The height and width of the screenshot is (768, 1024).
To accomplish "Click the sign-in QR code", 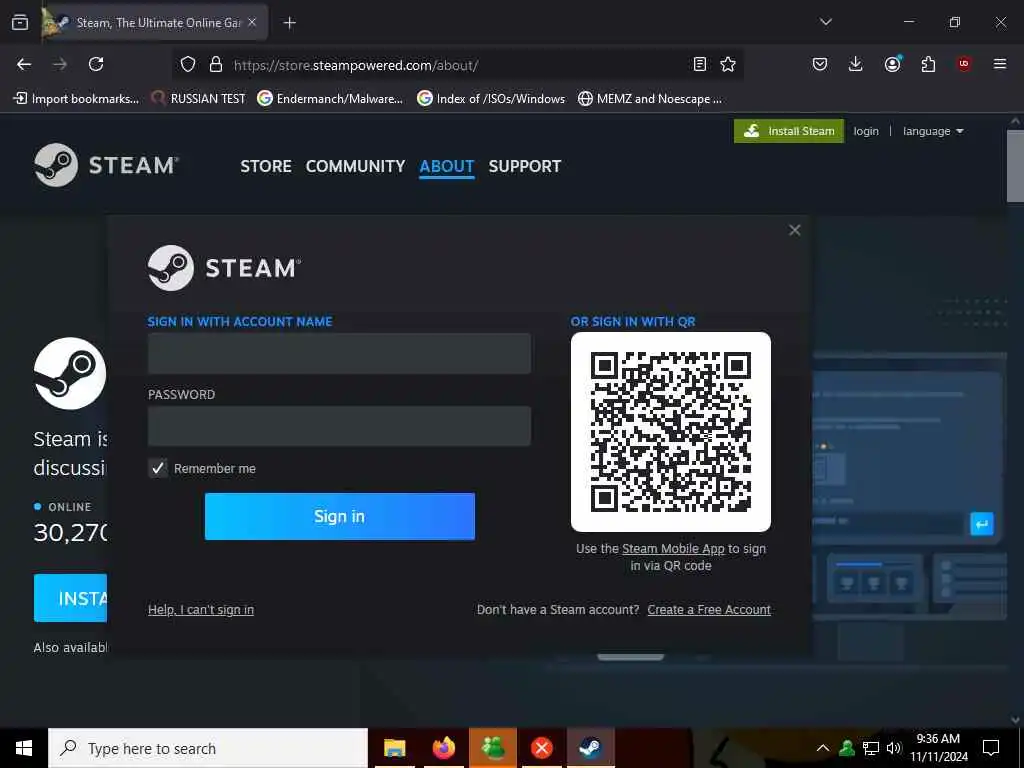I will [x=671, y=432].
